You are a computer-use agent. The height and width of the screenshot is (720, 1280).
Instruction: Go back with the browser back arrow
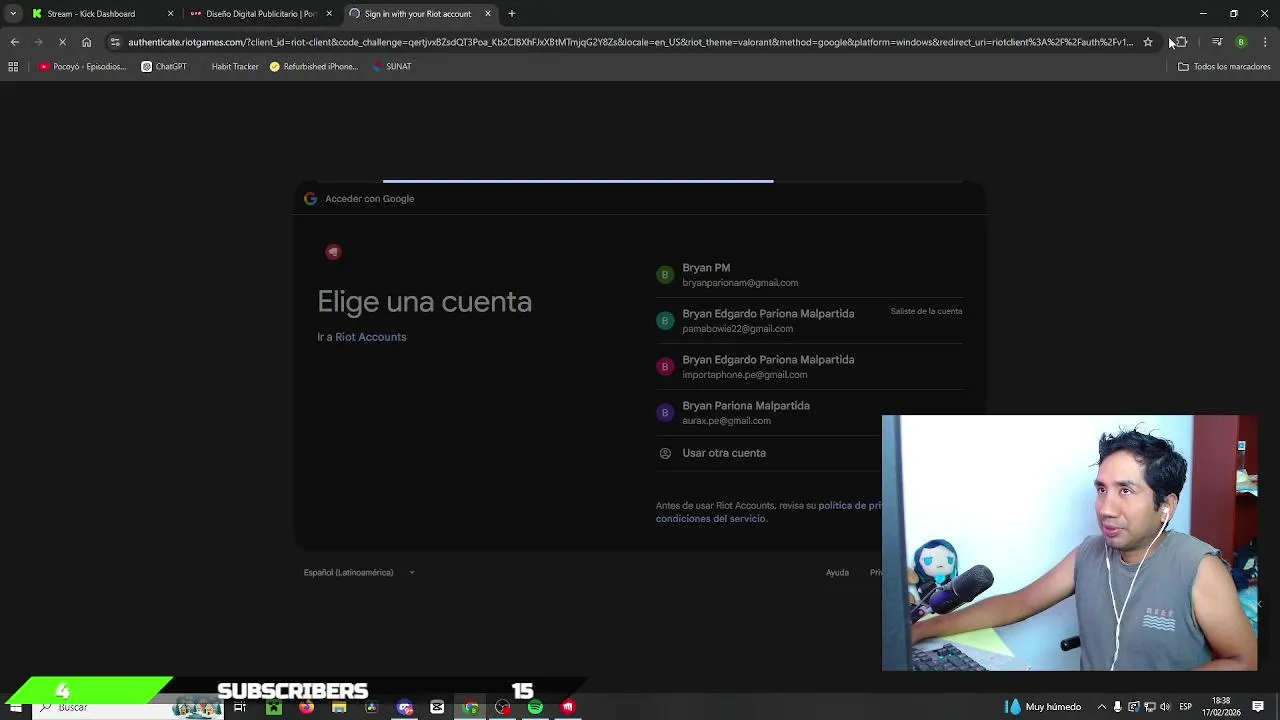click(14, 42)
